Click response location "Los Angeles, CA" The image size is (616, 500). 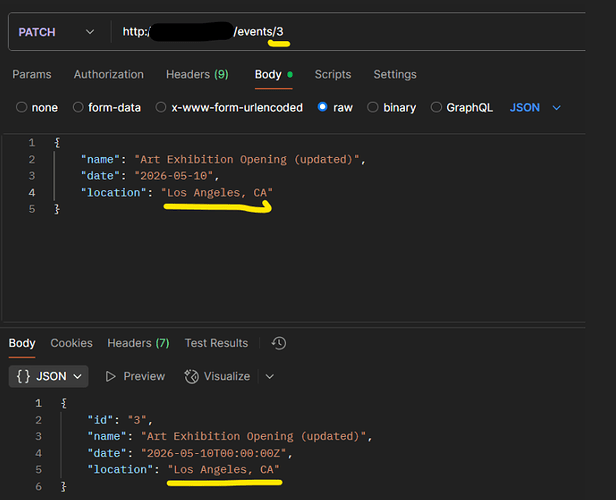point(224,470)
